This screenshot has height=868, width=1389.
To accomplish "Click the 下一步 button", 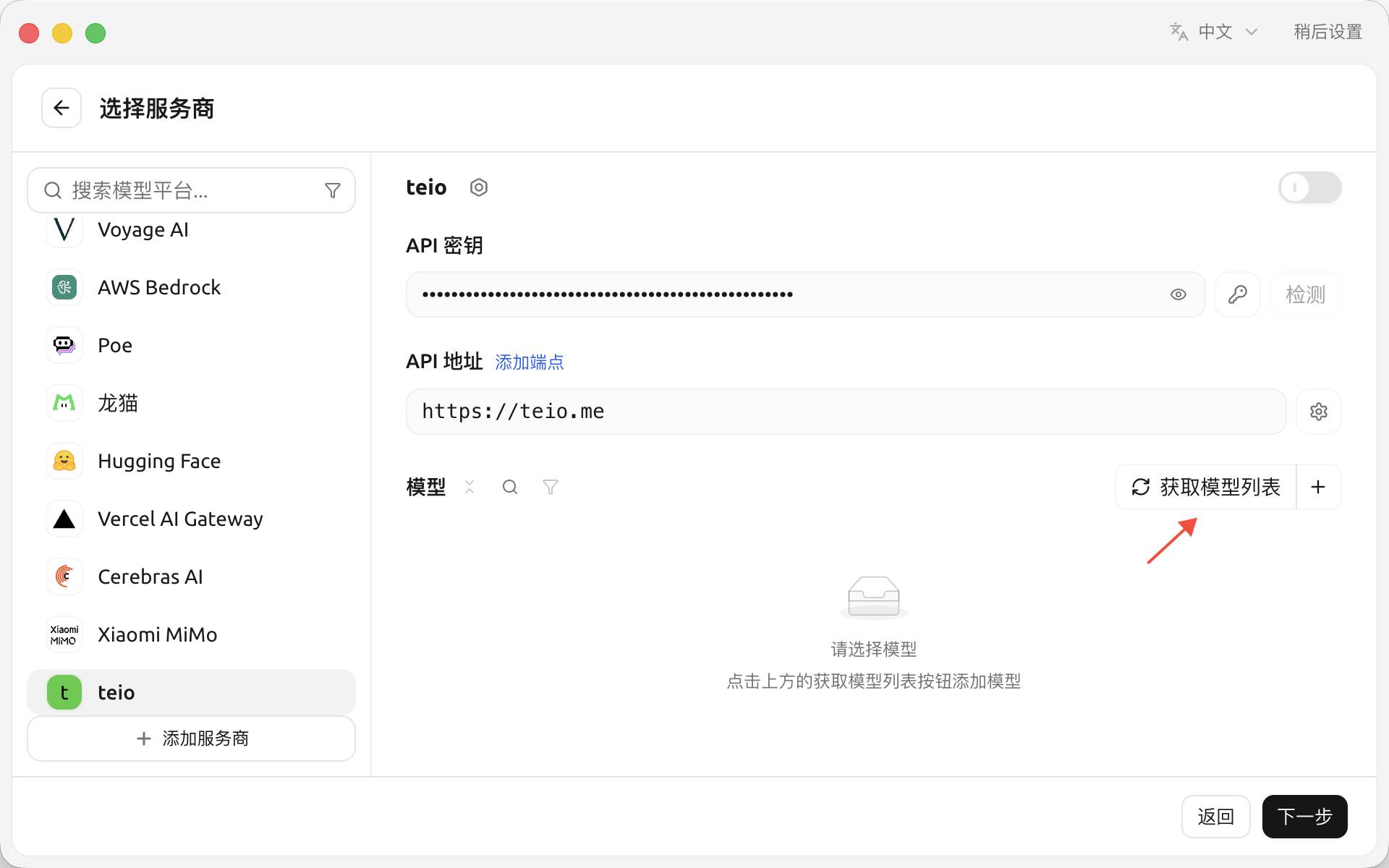I will pyautogui.click(x=1305, y=817).
